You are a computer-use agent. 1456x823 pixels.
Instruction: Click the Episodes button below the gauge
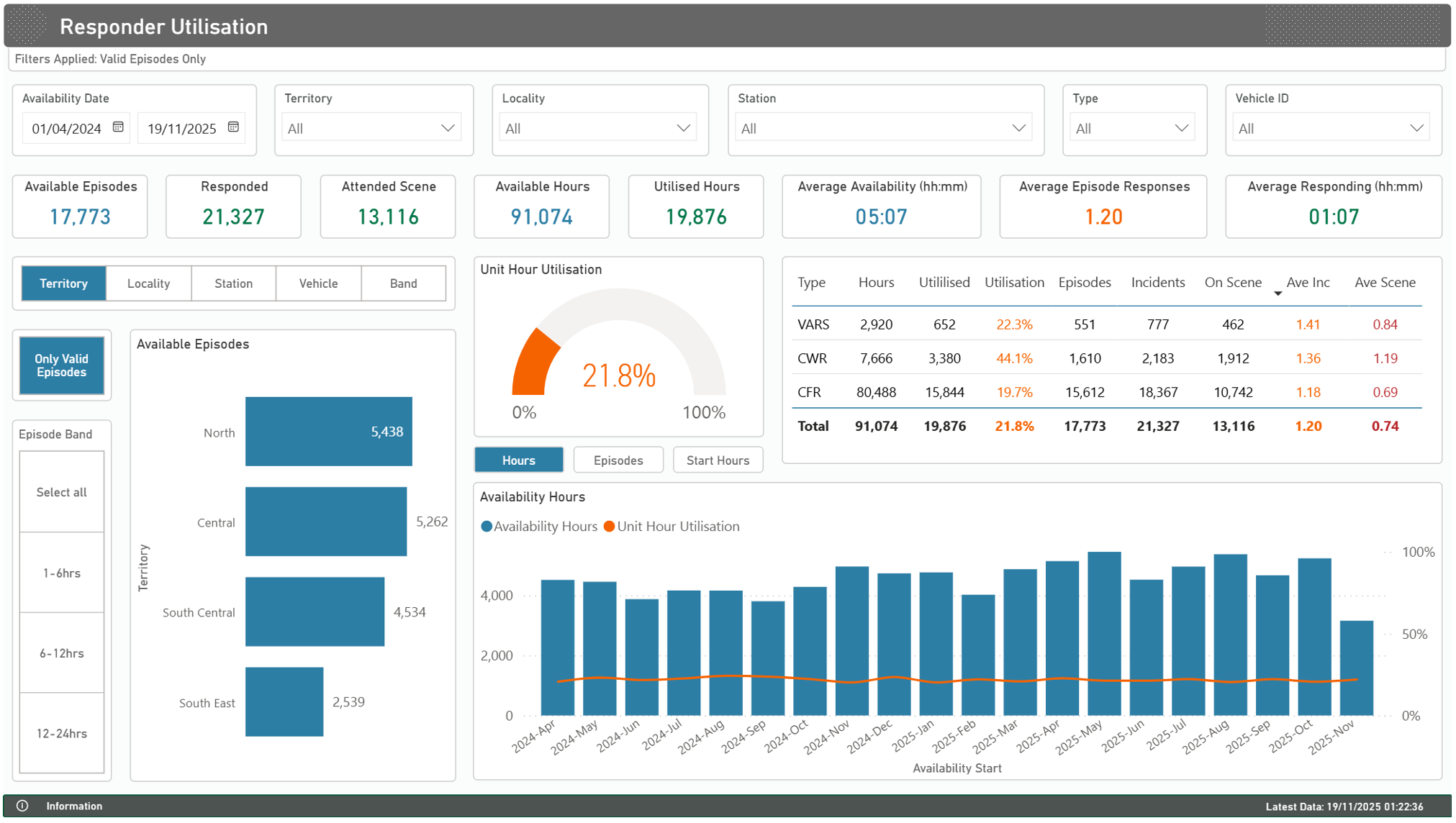click(x=618, y=460)
